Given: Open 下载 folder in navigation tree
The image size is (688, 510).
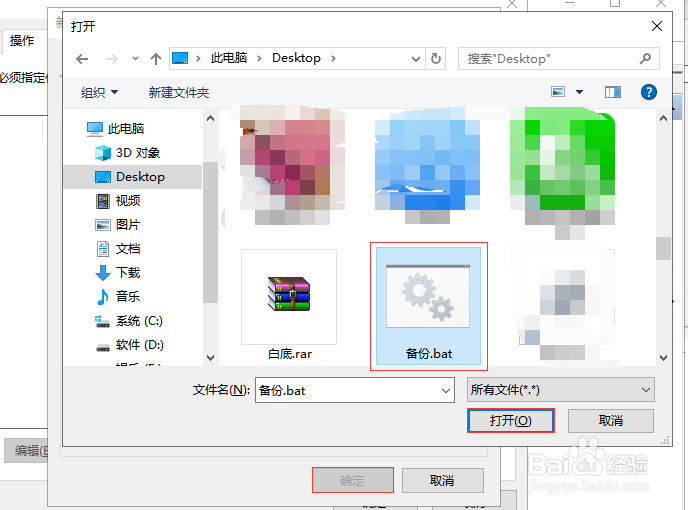Looking at the screenshot, I should pos(118,273).
